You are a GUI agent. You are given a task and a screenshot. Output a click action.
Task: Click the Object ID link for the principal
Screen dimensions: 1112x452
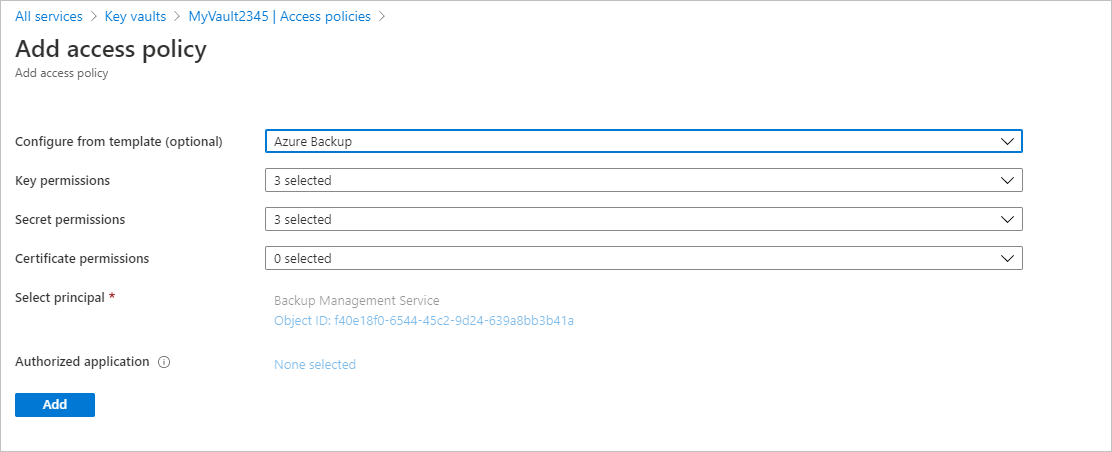coord(424,321)
